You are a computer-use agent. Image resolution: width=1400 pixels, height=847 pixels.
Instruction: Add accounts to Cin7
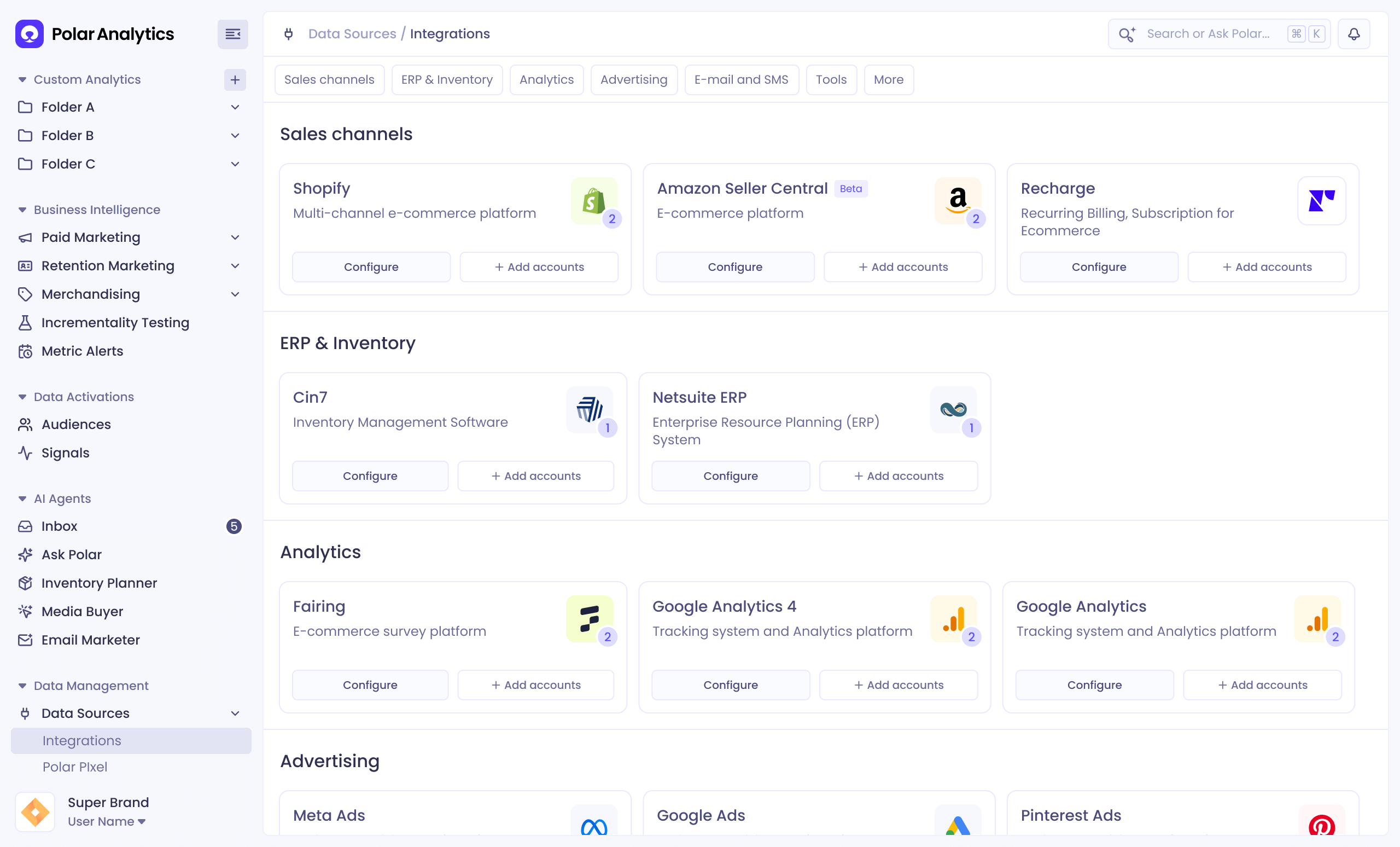(535, 476)
